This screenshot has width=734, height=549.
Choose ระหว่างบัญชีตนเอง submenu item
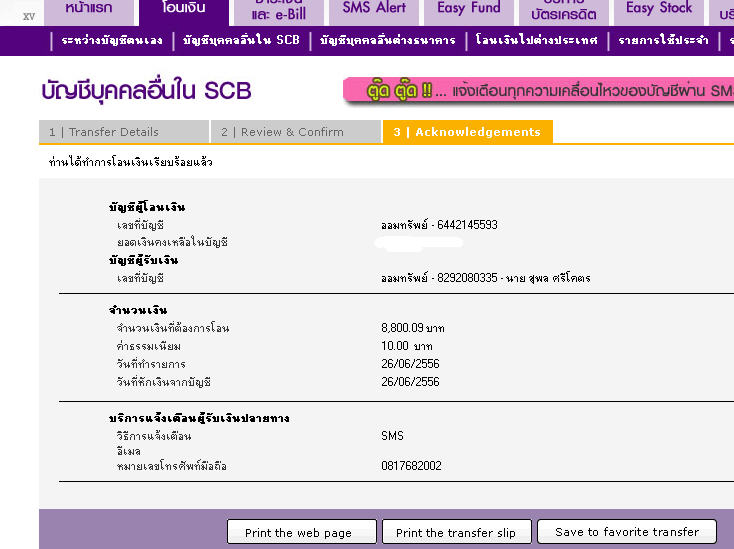tap(112, 40)
